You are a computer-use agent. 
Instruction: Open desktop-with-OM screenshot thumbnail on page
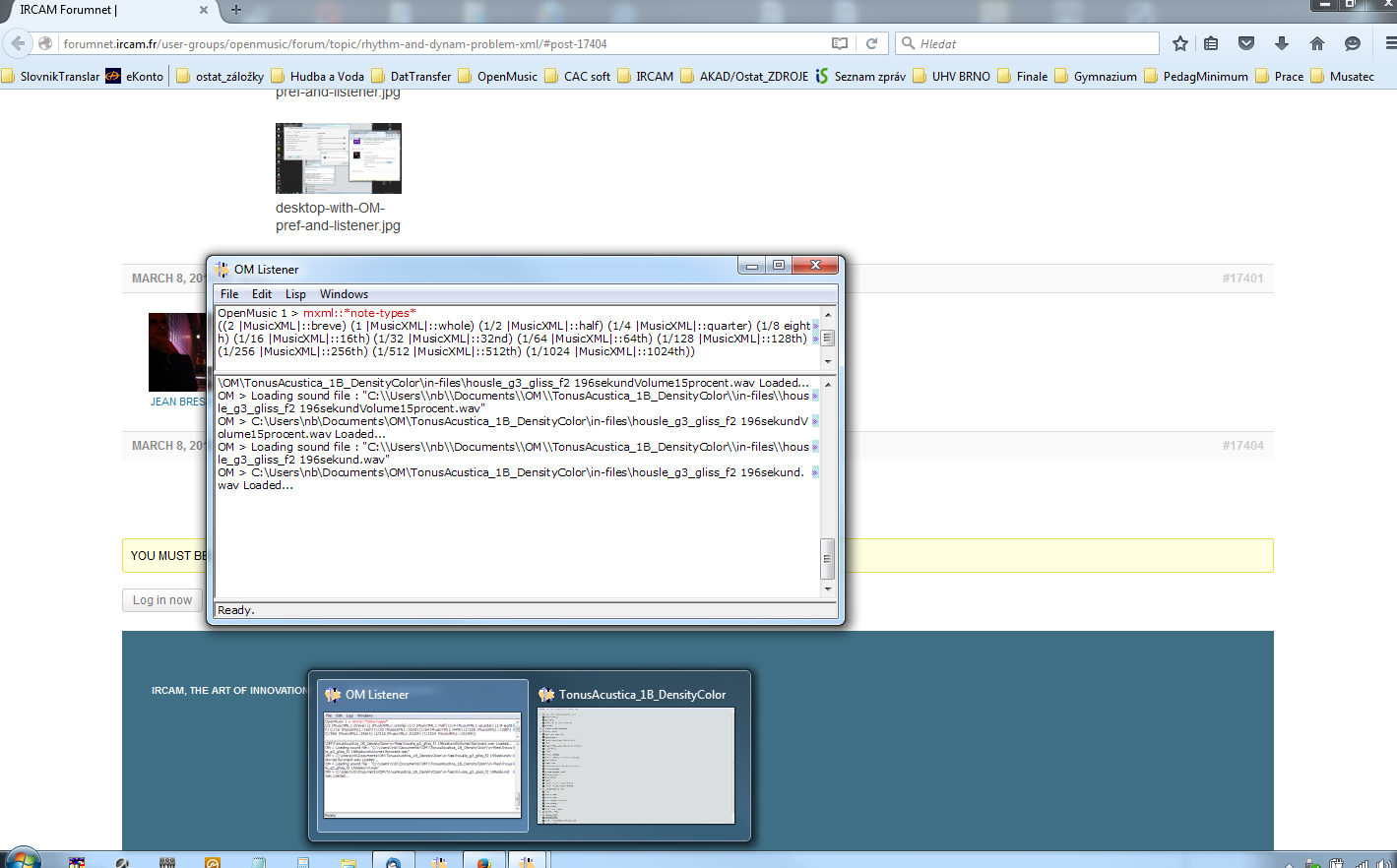339,157
